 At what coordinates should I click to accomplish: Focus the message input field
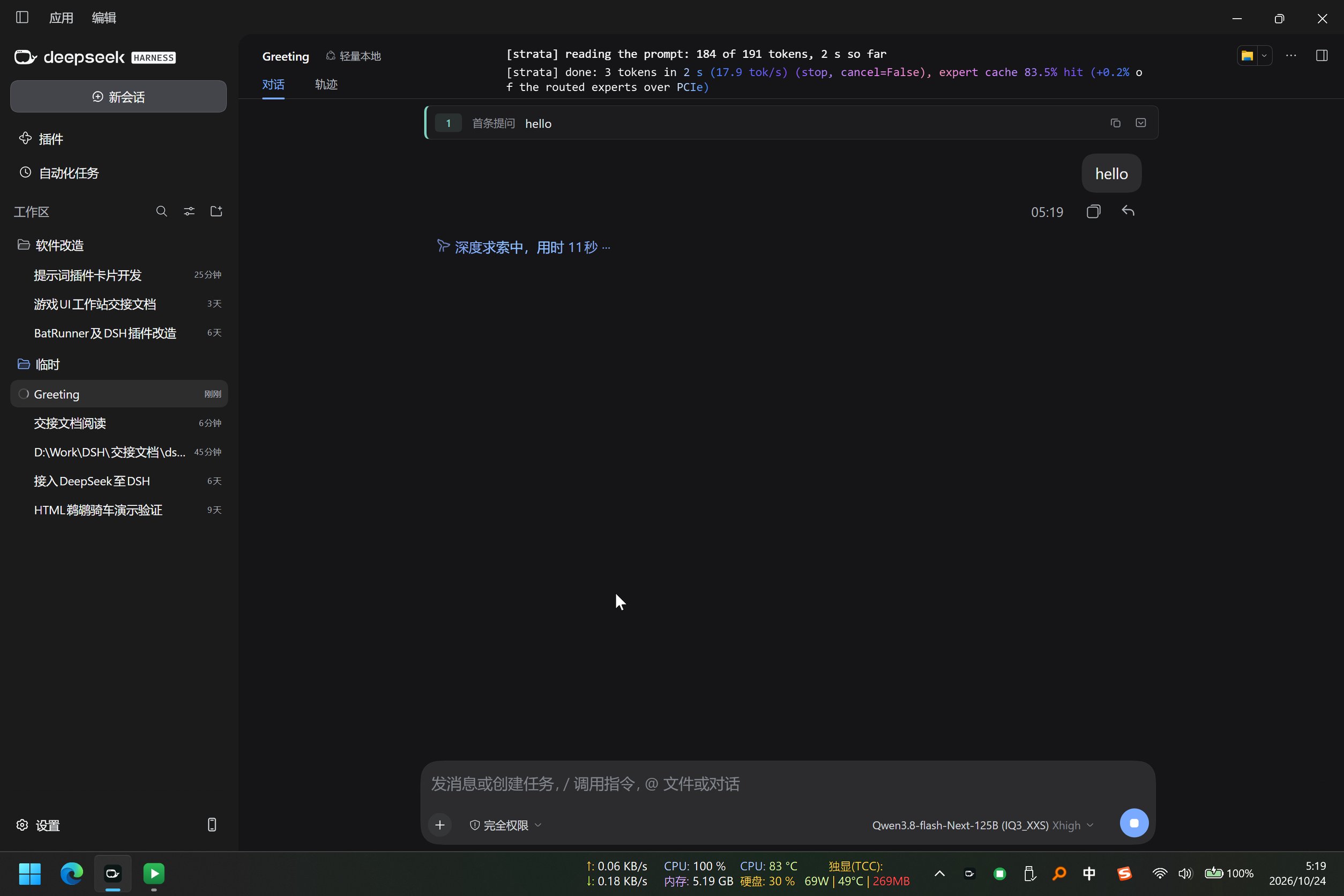[x=787, y=784]
